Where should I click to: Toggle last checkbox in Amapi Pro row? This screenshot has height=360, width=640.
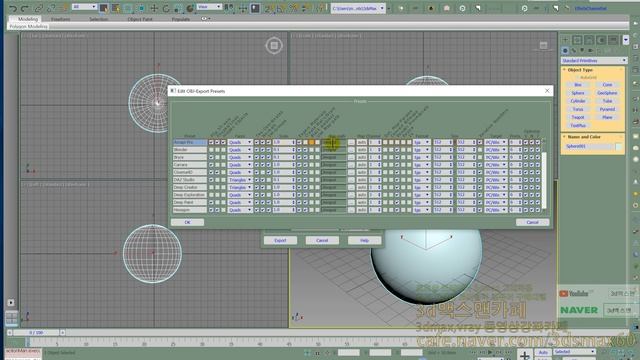point(538,142)
